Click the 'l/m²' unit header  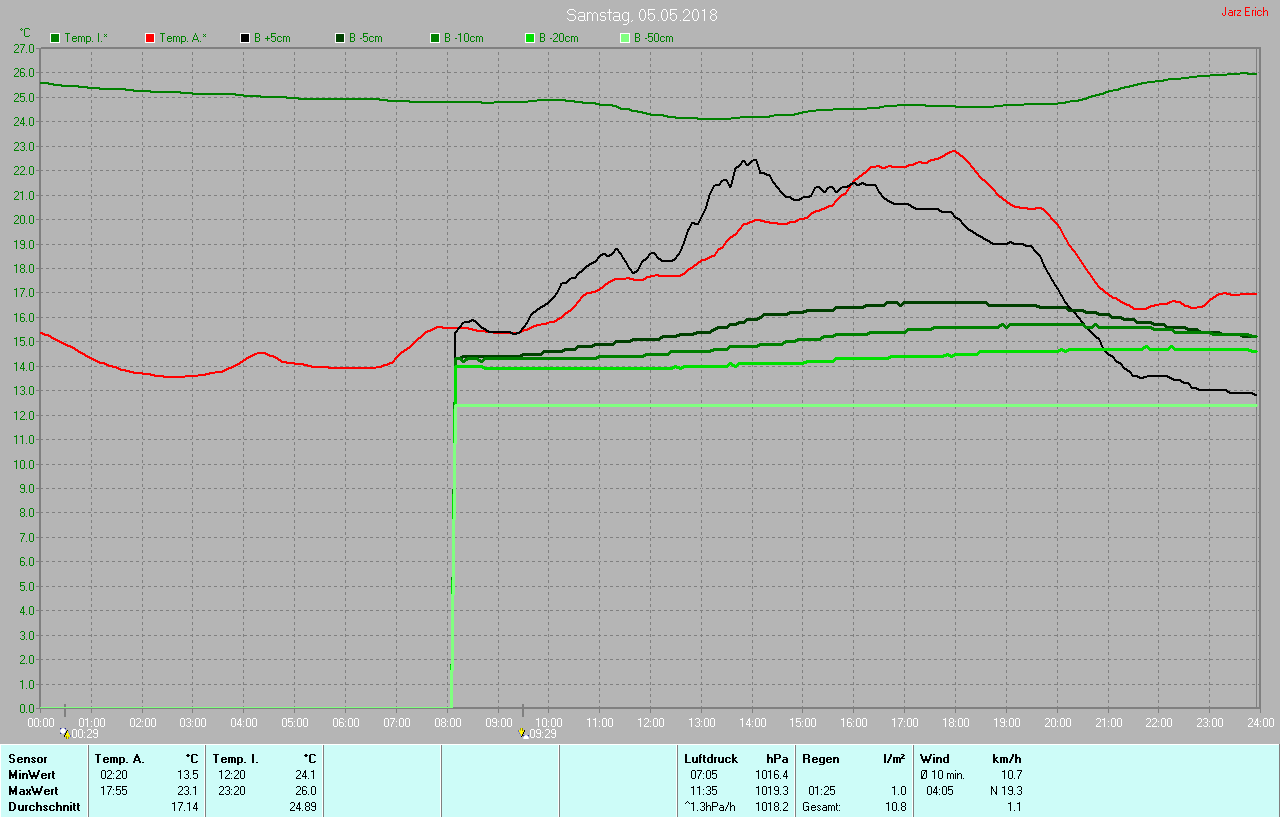coord(894,759)
